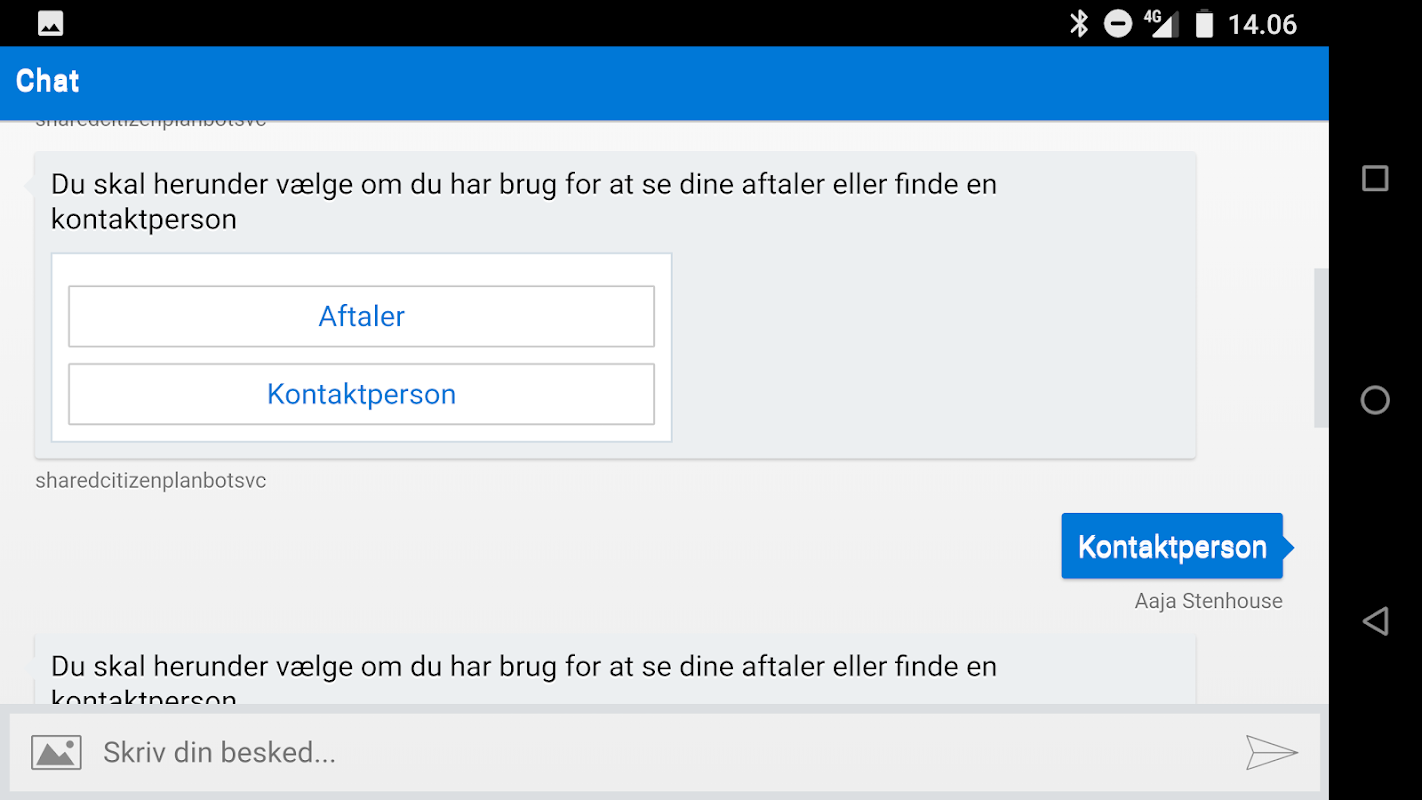The height and width of the screenshot is (800, 1422).
Task: Tap the 4G signal strength icon
Action: pyautogui.click(x=1160, y=23)
